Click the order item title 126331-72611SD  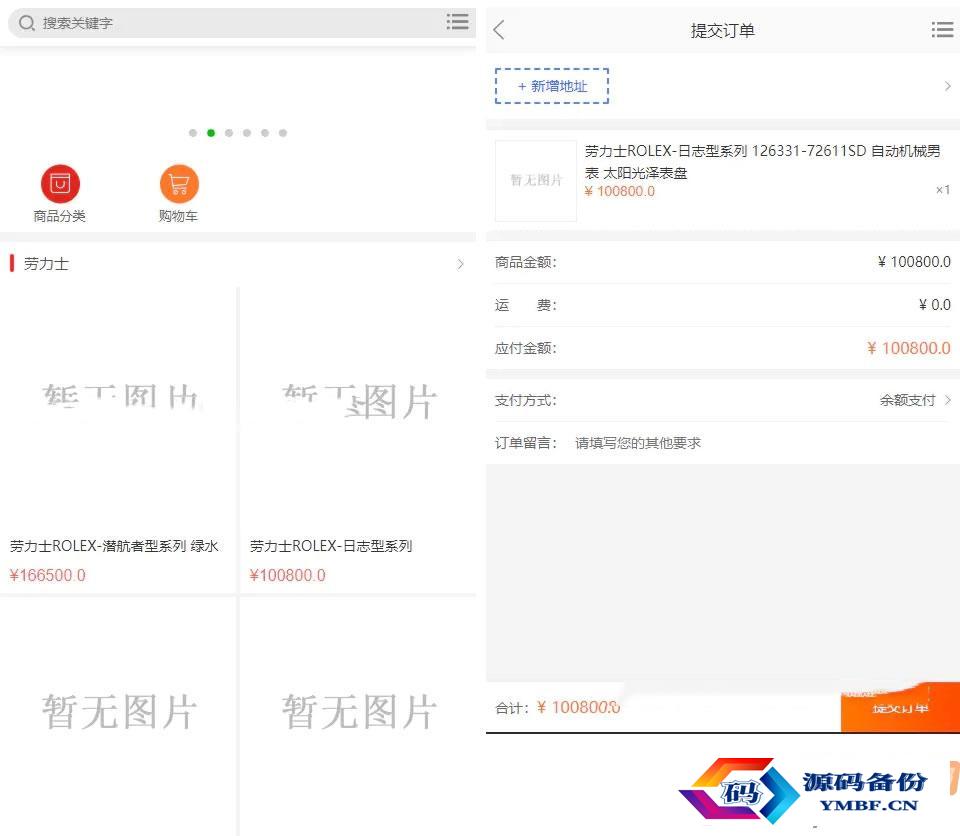pyautogui.click(x=763, y=162)
